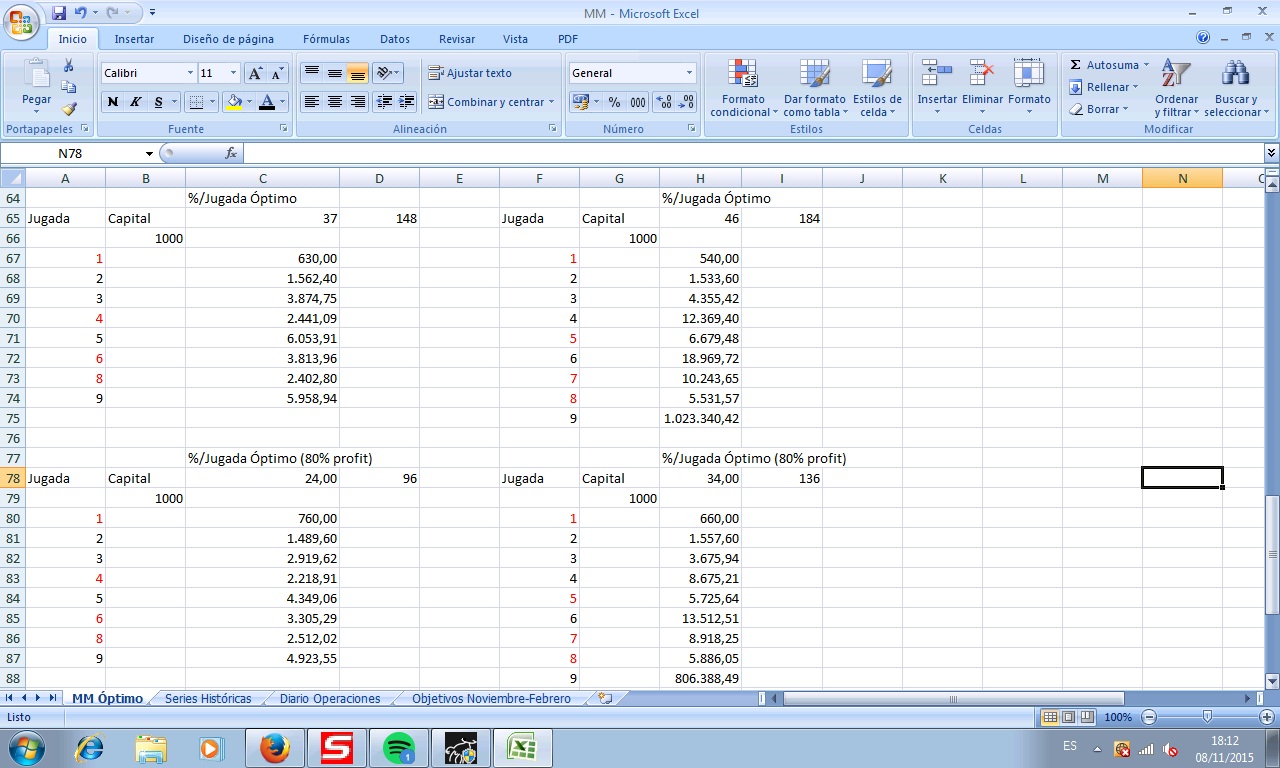
Task: Click the yellow fill color button
Action: [x=234, y=102]
